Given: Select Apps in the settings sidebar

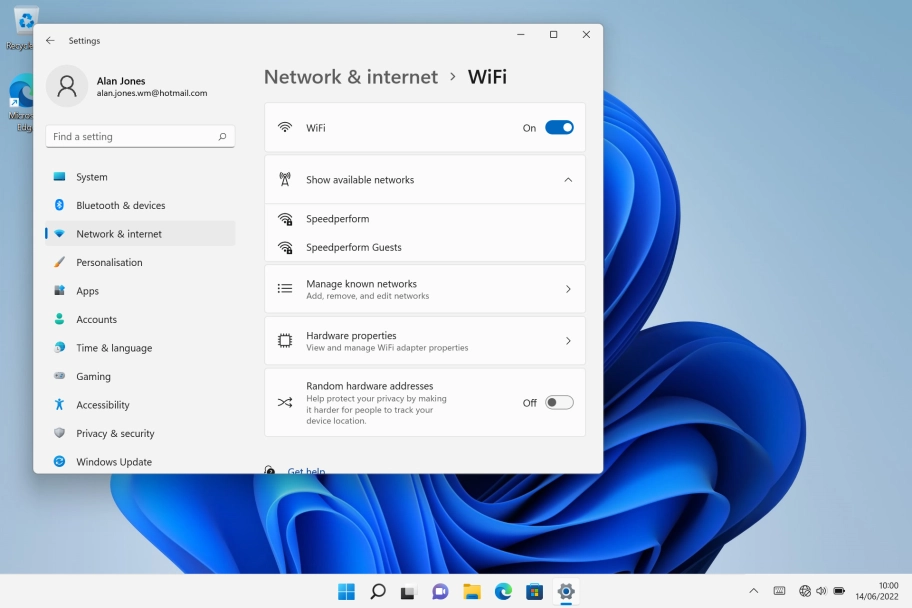Looking at the screenshot, I should 88,291.
